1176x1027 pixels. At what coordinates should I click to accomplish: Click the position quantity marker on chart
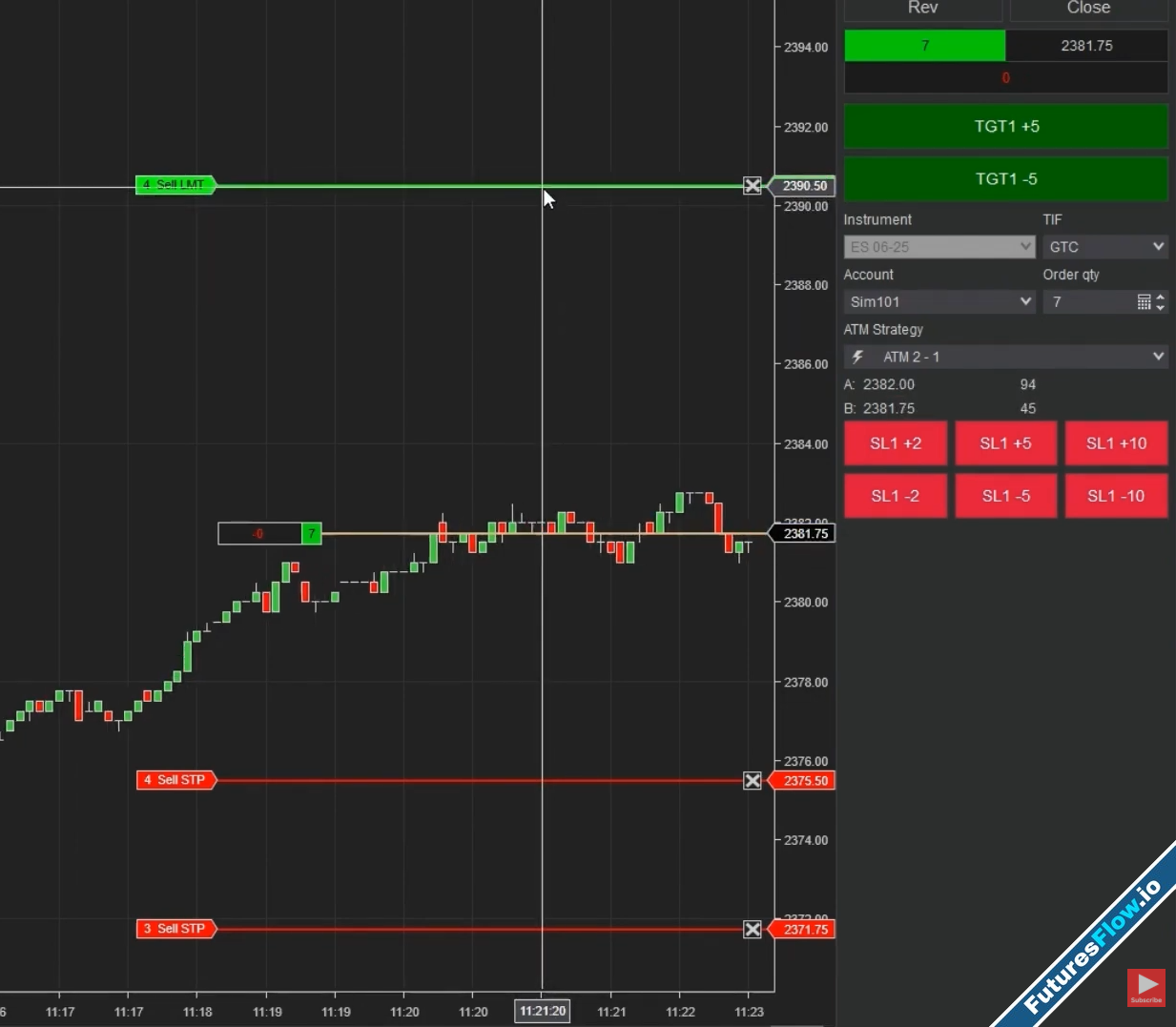pos(311,534)
